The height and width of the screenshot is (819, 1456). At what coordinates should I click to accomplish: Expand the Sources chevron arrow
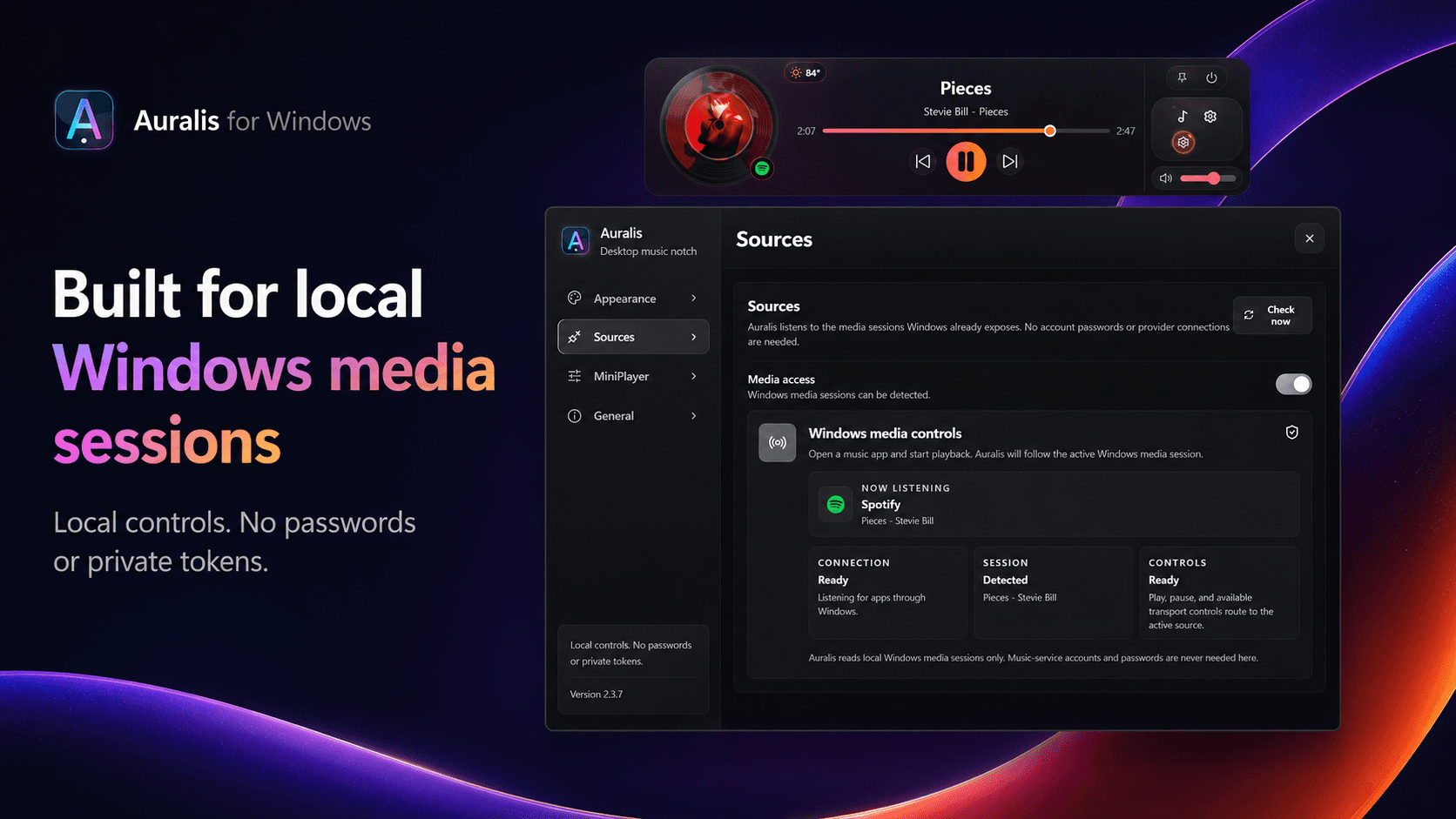coord(694,337)
